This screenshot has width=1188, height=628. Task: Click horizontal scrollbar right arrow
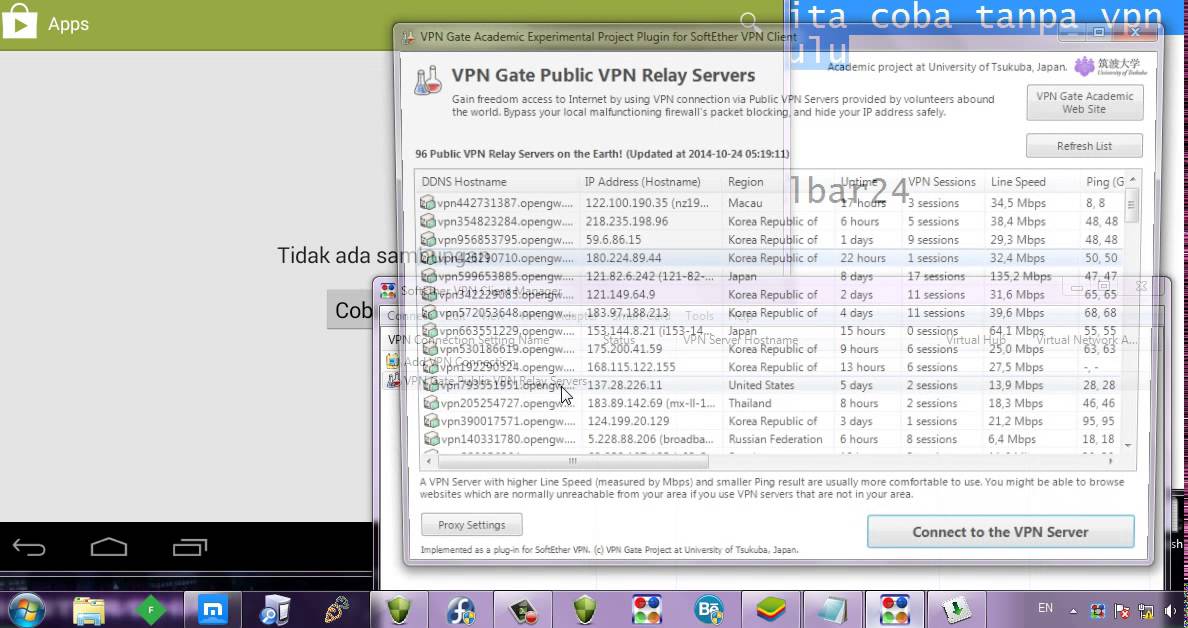tap(1111, 461)
